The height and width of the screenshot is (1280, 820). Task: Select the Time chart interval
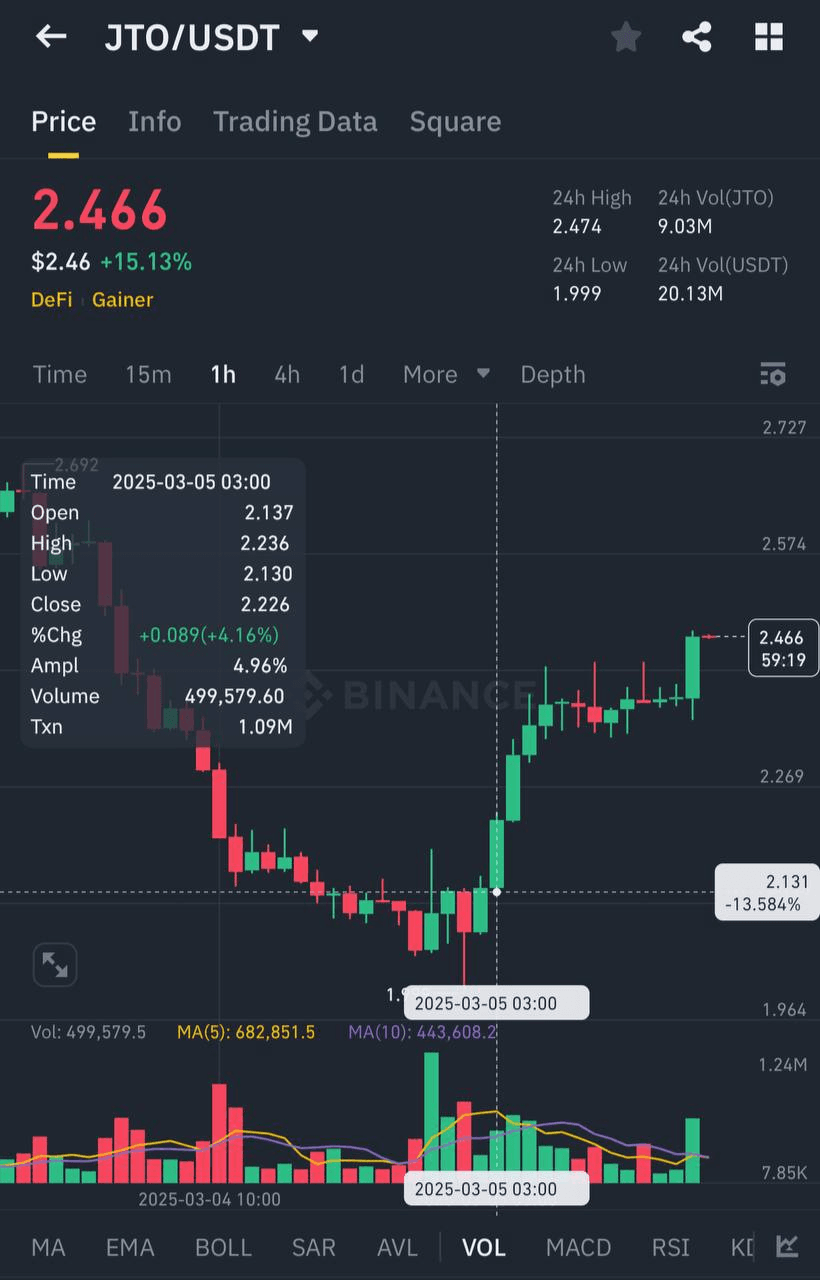point(60,374)
